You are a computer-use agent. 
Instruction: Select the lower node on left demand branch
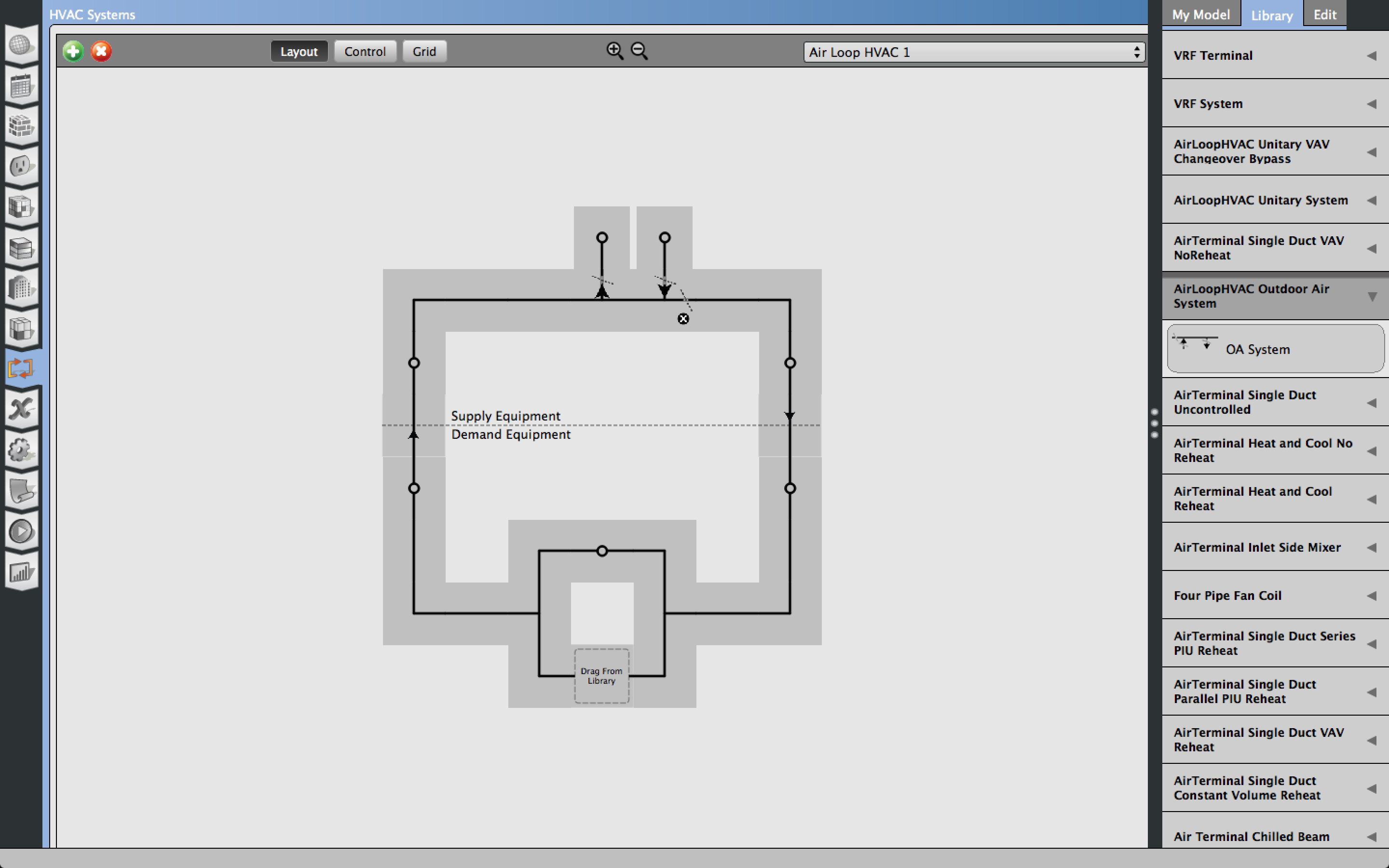[x=414, y=488]
